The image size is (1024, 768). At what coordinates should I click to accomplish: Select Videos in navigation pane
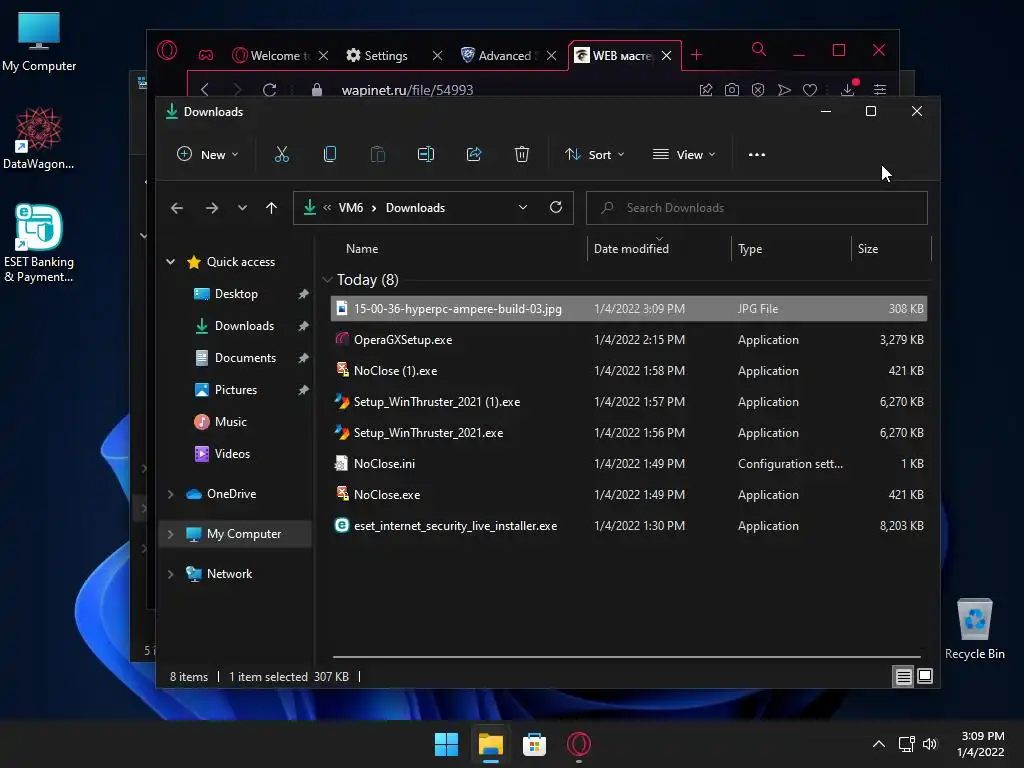click(x=232, y=454)
